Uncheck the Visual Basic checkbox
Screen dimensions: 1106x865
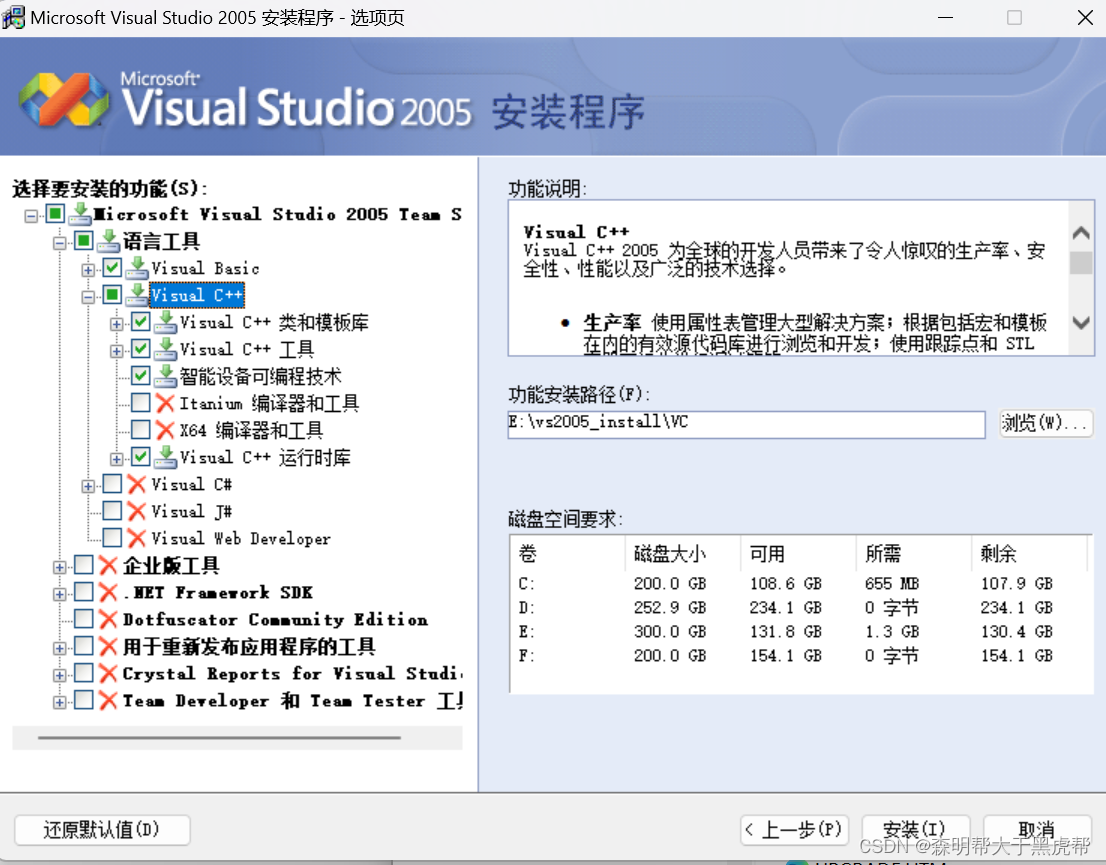tap(114, 267)
